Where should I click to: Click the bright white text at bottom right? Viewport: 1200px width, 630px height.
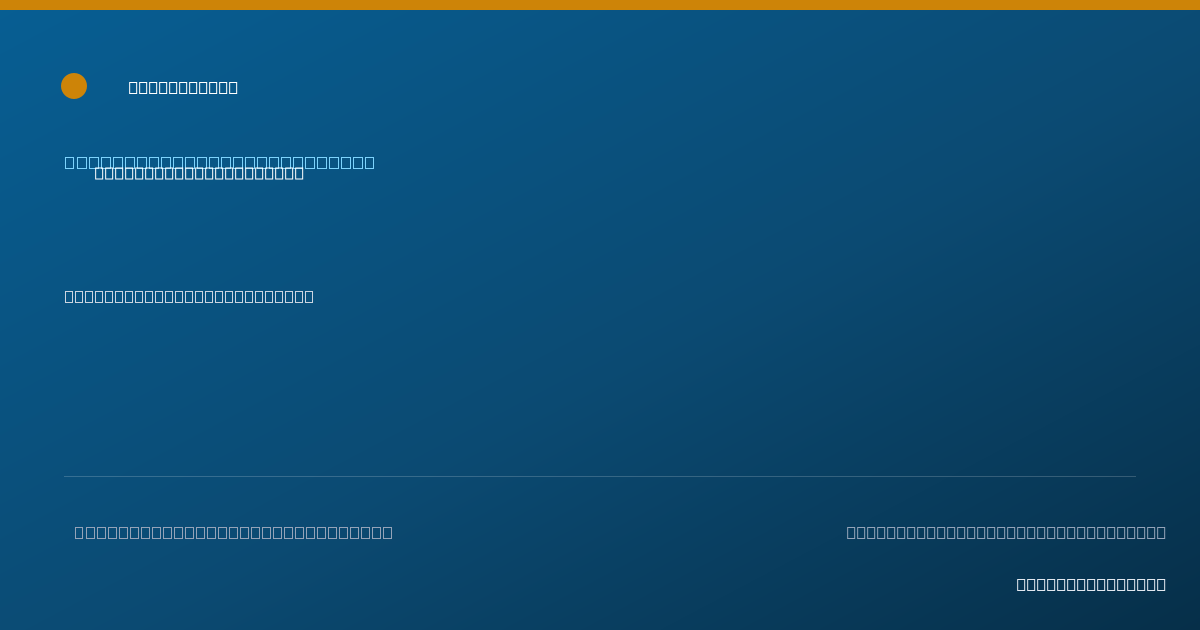(1091, 584)
